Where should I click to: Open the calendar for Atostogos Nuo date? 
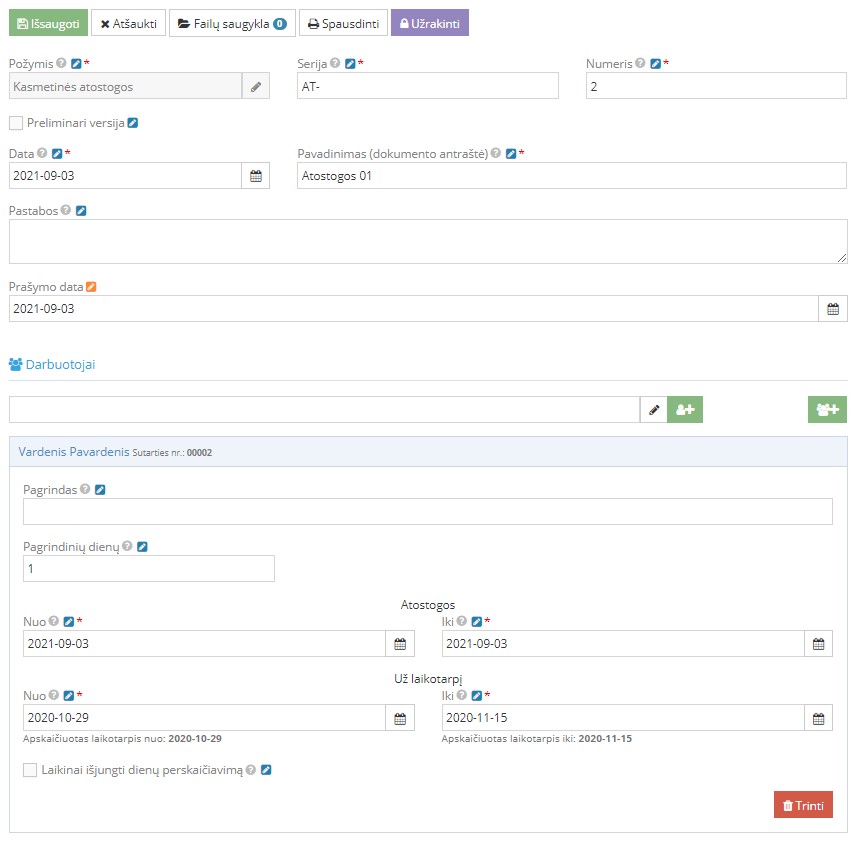pyautogui.click(x=400, y=644)
